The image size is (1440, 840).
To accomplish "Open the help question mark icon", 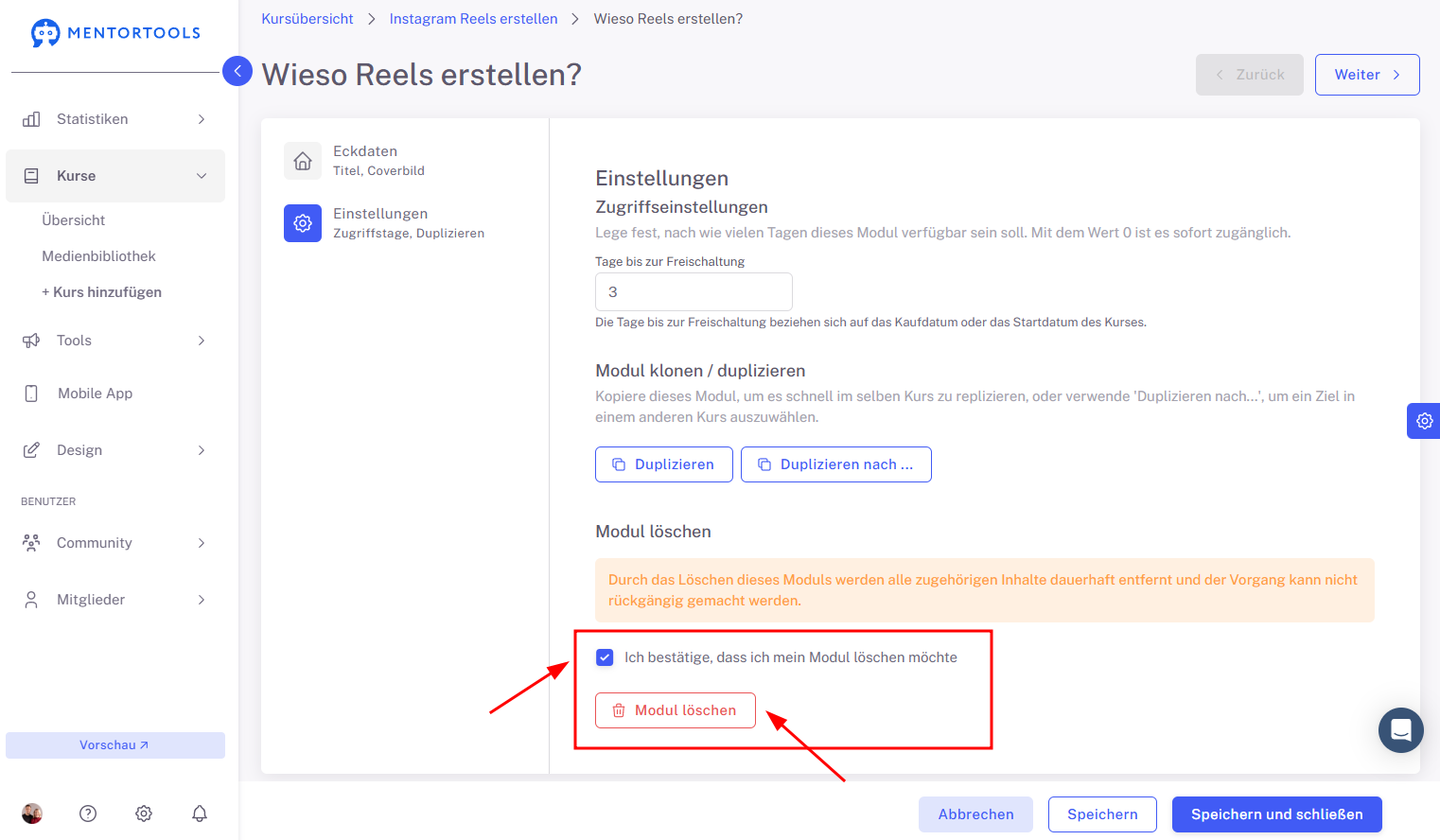I will 88,814.
